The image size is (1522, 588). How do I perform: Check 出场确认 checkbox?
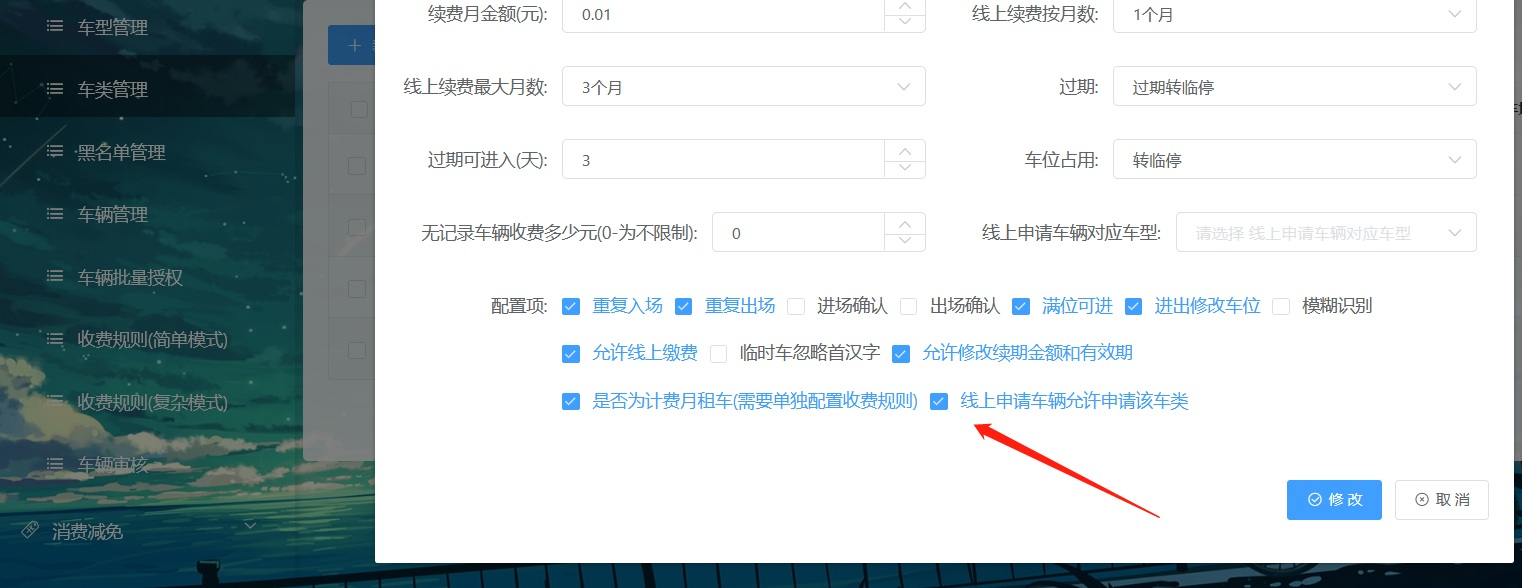(909, 306)
